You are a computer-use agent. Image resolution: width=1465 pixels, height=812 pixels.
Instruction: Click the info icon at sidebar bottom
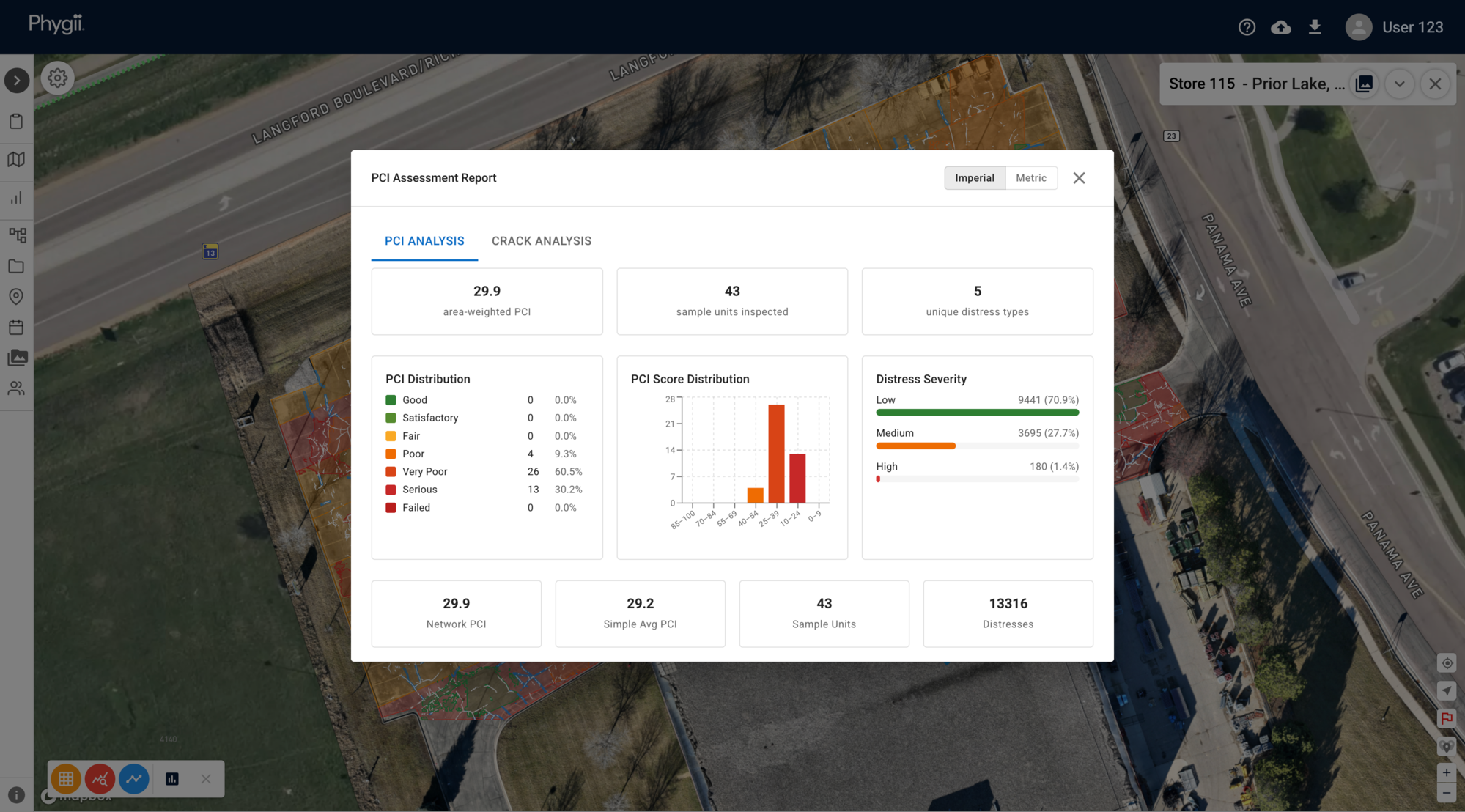point(16,795)
